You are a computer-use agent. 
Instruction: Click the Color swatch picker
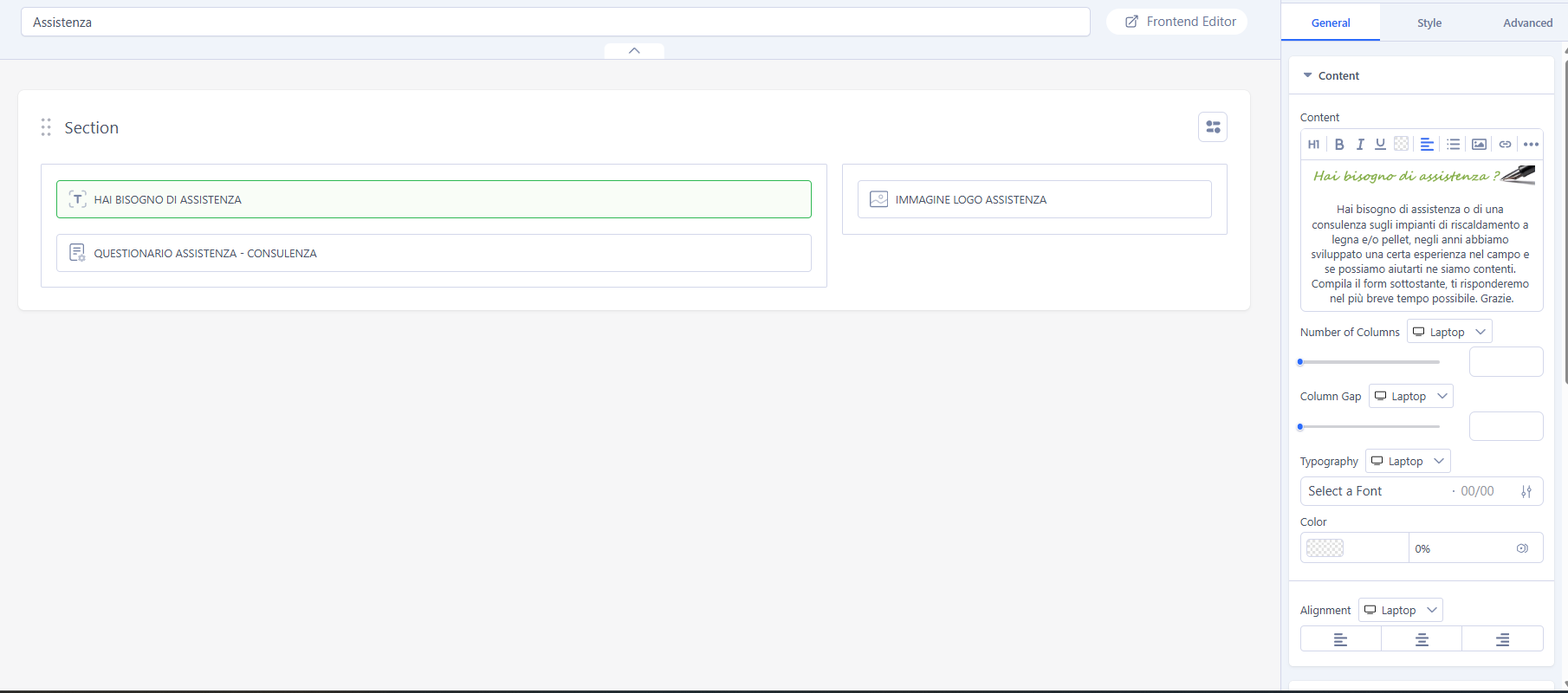point(1325,548)
